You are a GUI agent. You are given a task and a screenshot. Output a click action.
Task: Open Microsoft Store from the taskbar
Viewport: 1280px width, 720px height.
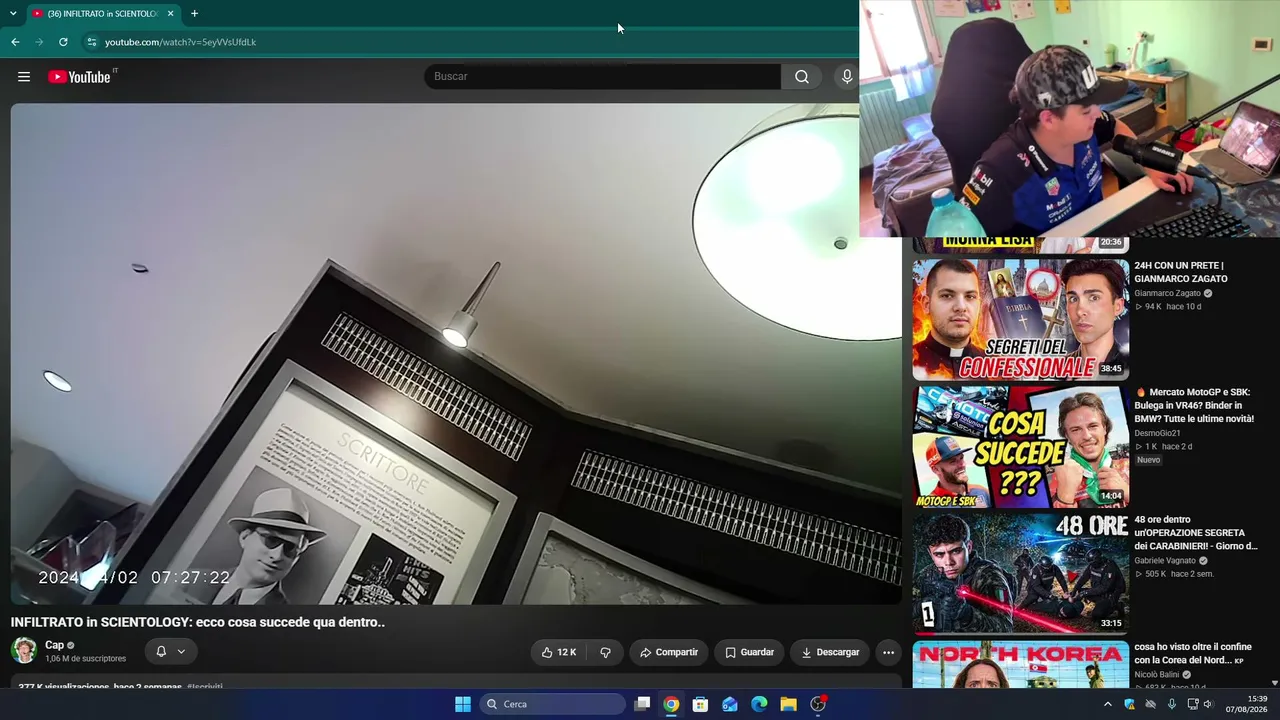701,704
